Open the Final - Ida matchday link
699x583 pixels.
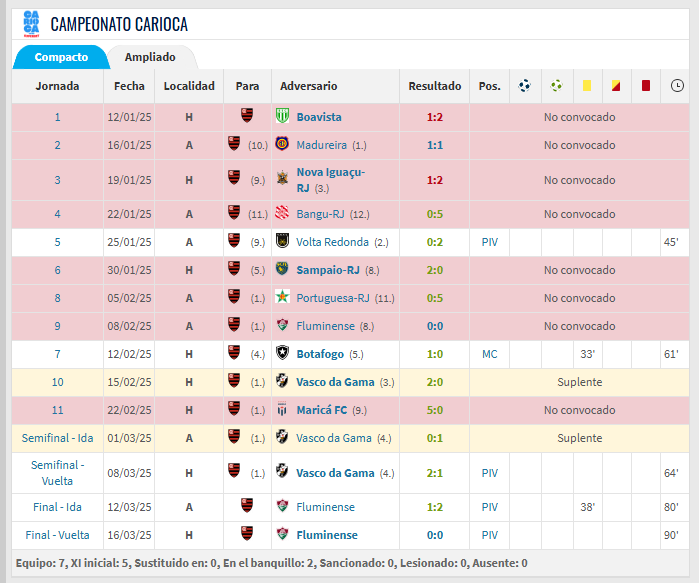pyautogui.click(x=58, y=507)
